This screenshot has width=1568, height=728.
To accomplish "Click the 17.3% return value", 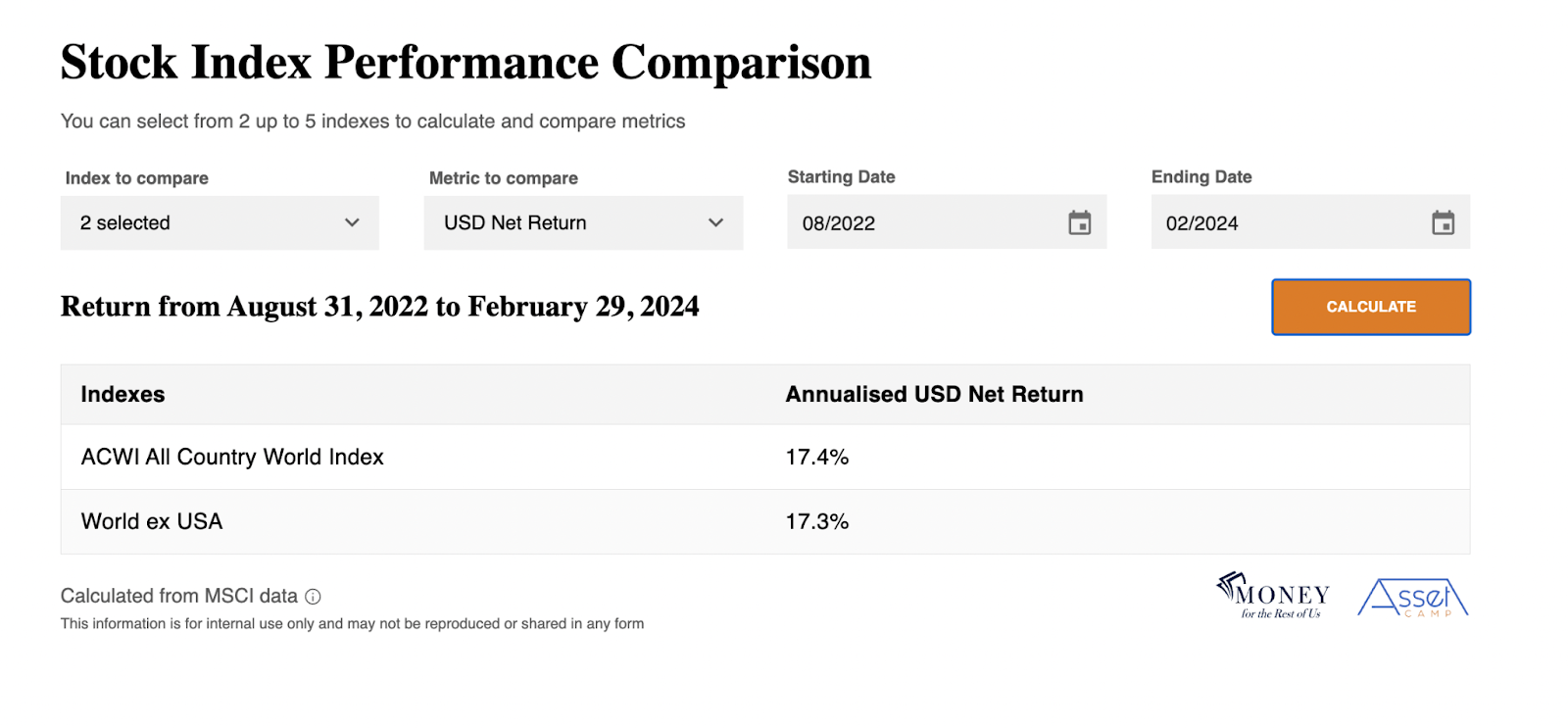I will [817, 522].
